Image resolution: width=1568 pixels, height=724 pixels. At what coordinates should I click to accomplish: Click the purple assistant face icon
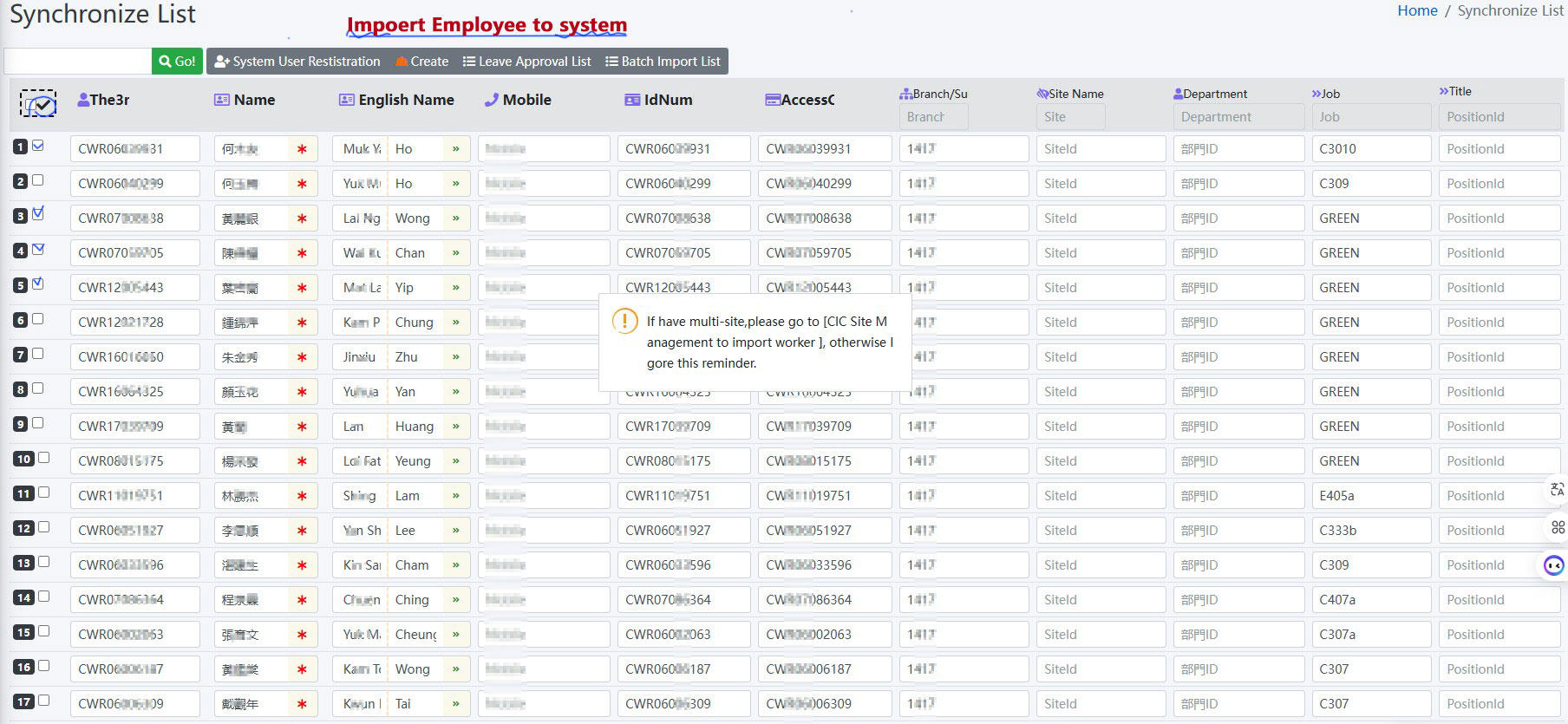point(1553,565)
